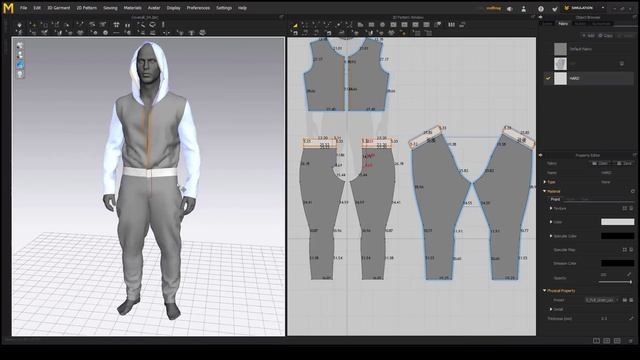The height and width of the screenshot is (360, 640).
Task: Click the Copy button in Object Browser
Action: pyautogui.click(x=605, y=36)
